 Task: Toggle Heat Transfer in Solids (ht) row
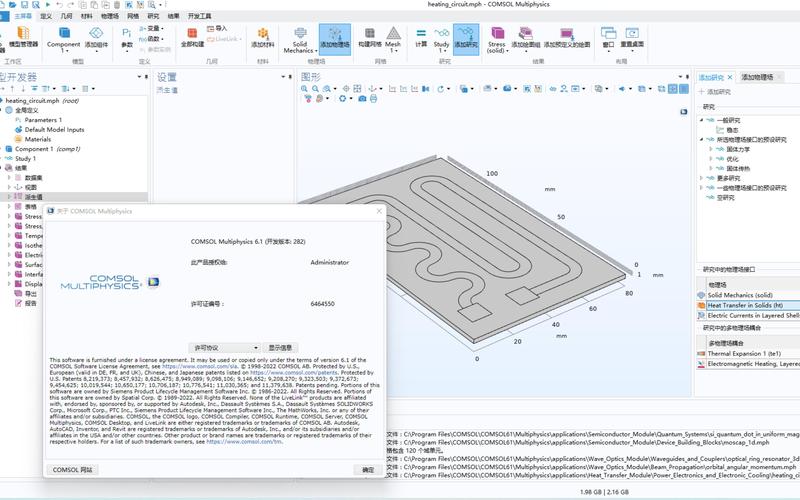pyautogui.click(x=748, y=305)
